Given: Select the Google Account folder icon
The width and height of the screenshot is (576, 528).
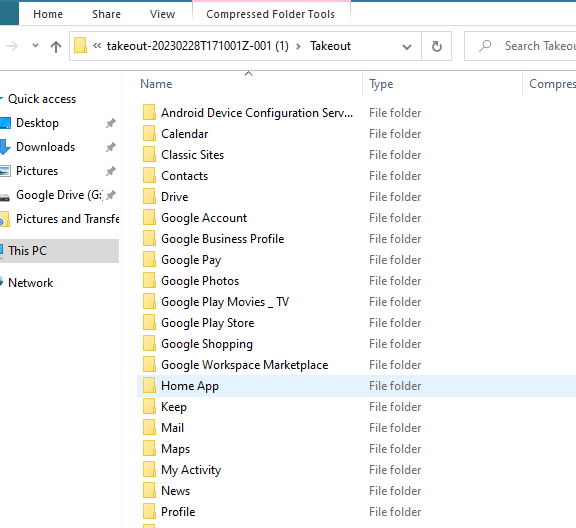Looking at the screenshot, I should [149, 217].
